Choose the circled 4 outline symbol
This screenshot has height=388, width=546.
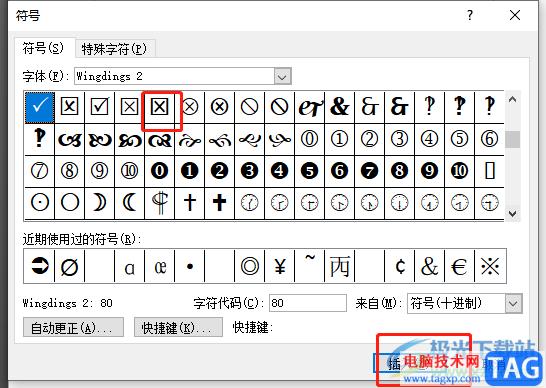(x=429, y=139)
